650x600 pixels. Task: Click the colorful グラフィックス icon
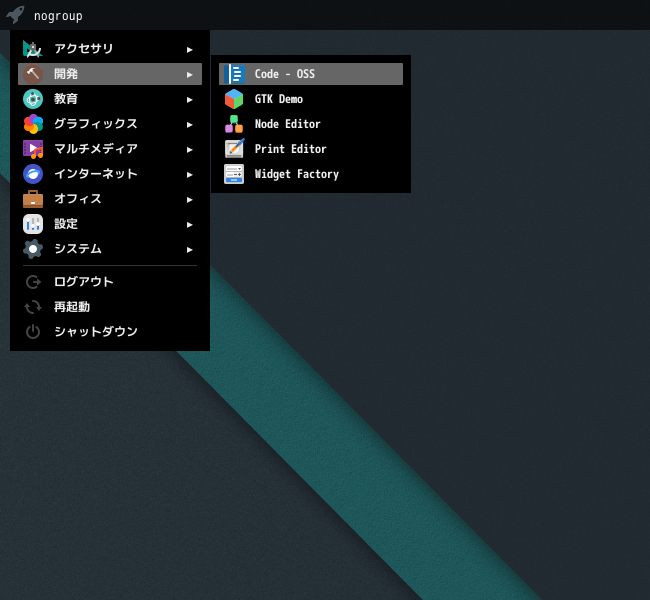click(33, 124)
